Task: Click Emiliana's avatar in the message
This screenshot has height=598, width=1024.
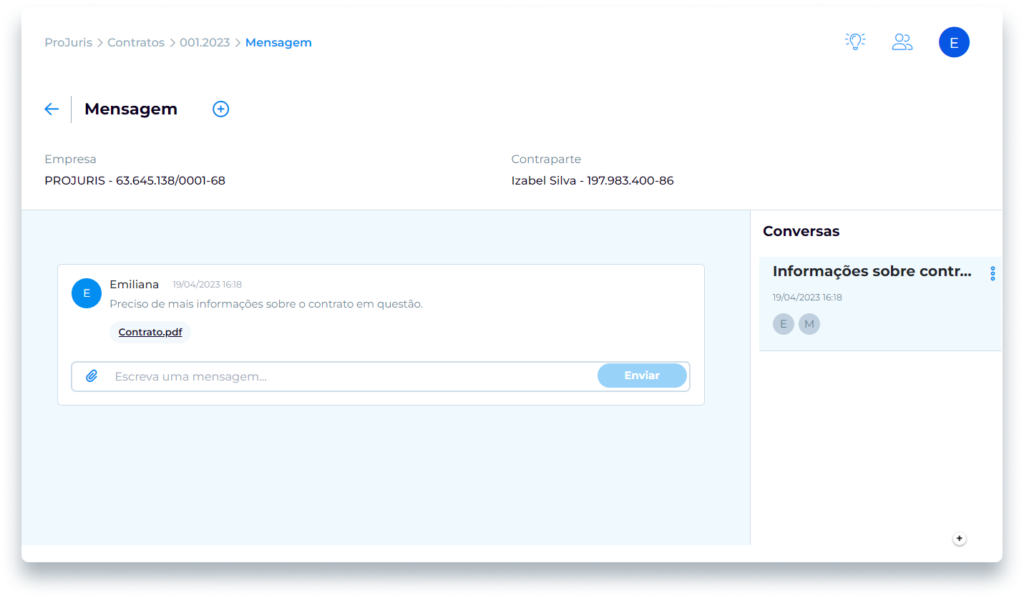Action: coord(86,293)
